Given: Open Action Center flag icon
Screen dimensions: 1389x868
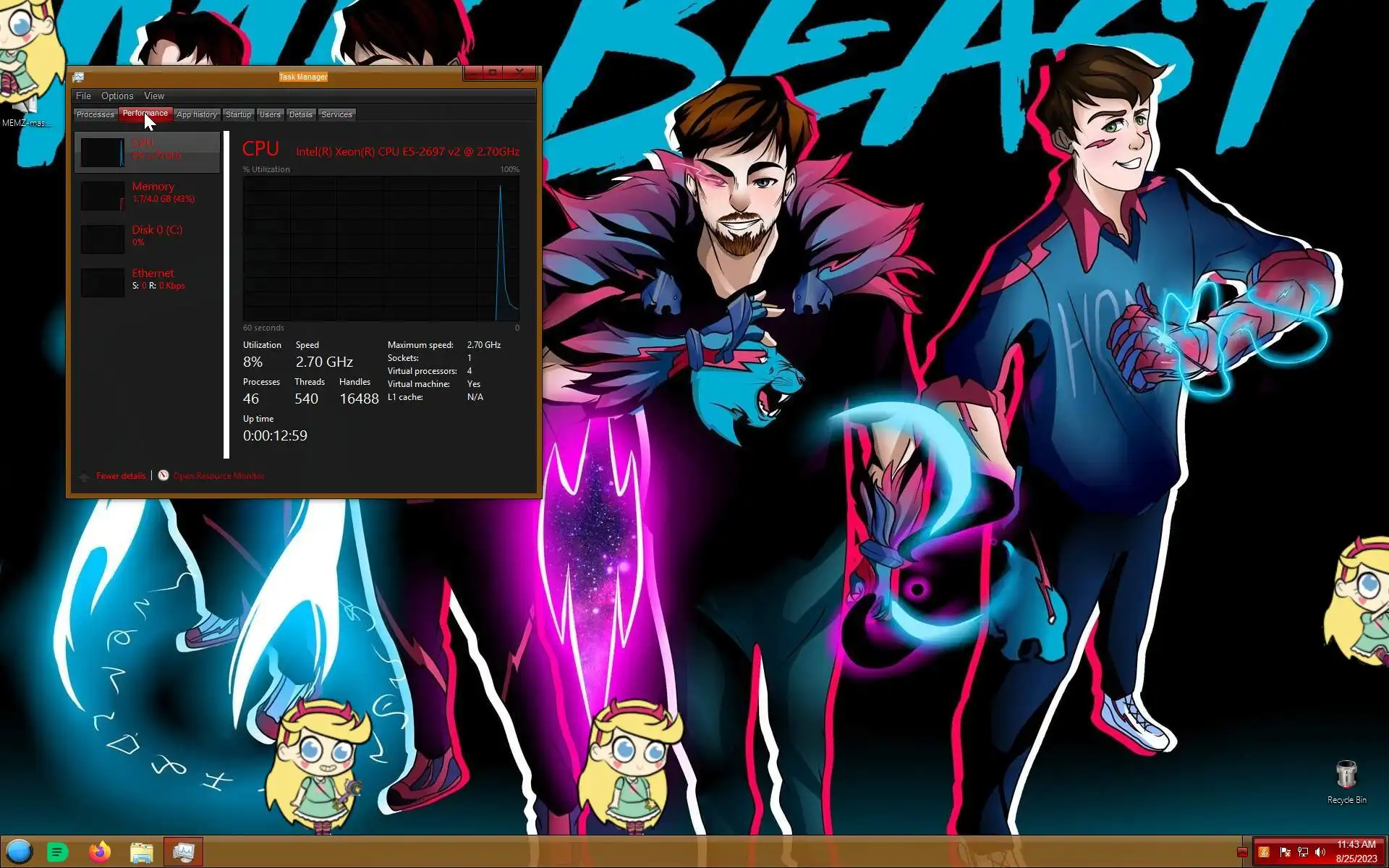Looking at the screenshot, I should [1285, 852].
